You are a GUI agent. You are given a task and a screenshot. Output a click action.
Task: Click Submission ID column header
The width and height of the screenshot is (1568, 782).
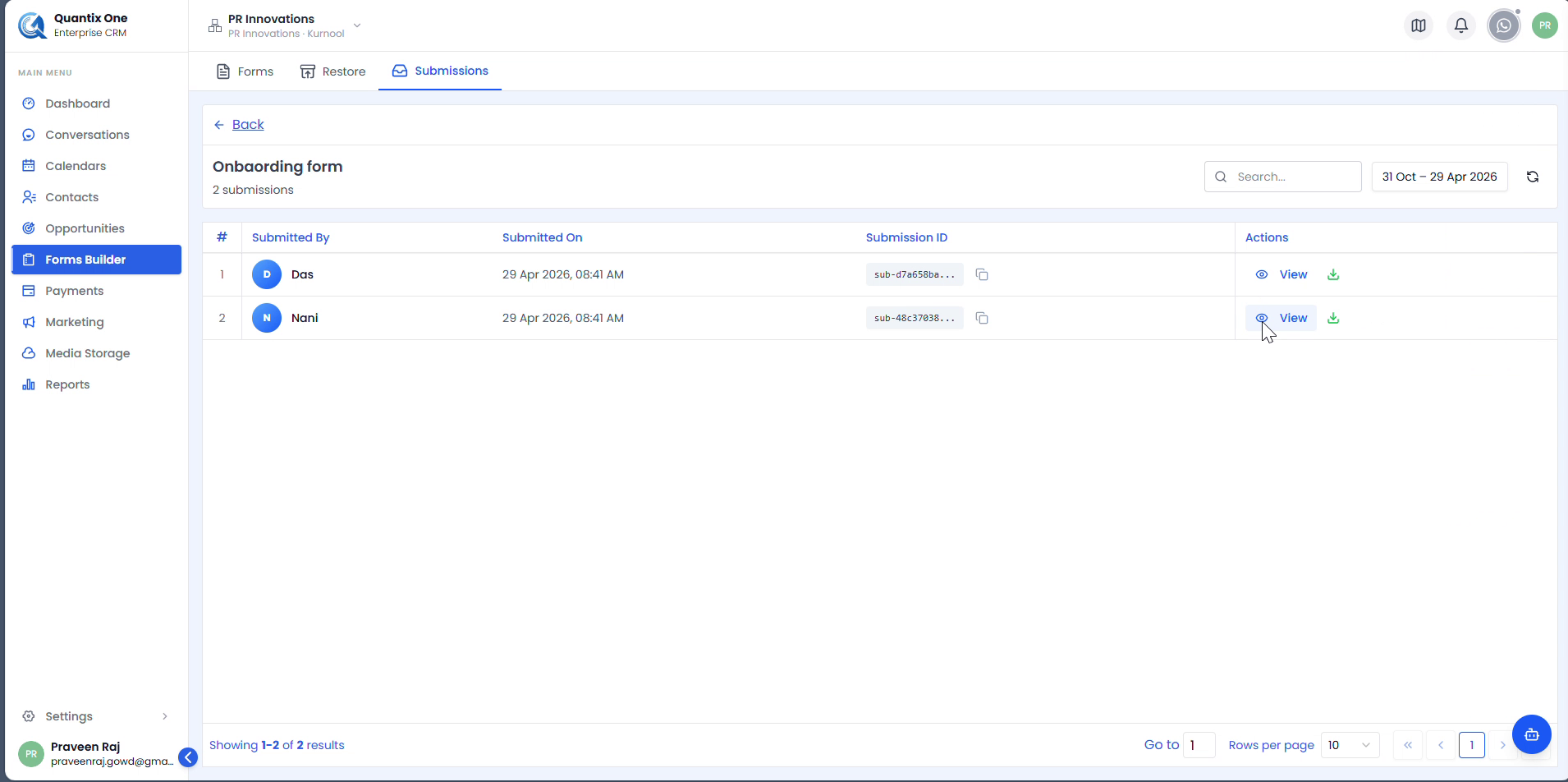click(906, 237)
